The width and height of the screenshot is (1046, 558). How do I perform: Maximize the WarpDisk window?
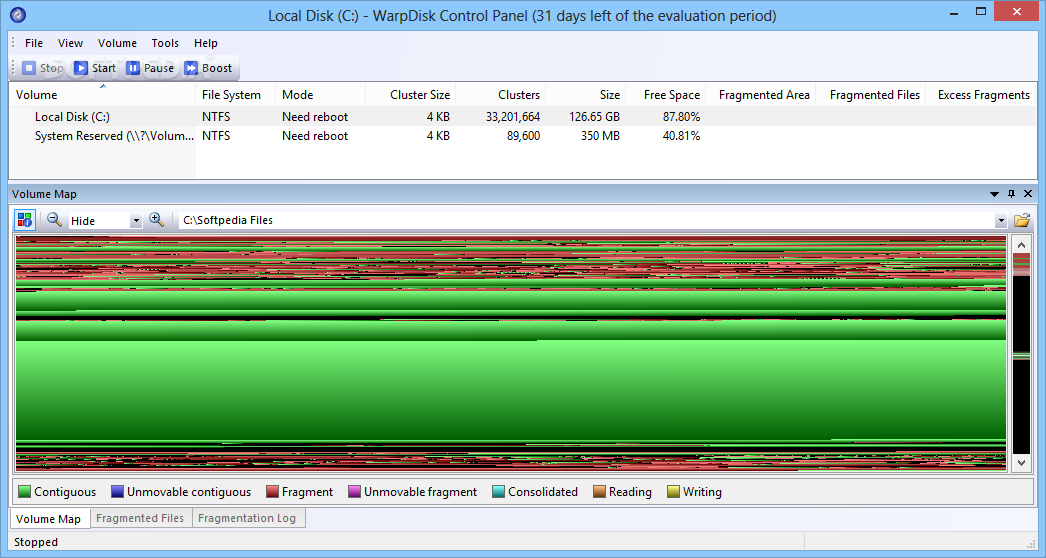tap(981, 11)
